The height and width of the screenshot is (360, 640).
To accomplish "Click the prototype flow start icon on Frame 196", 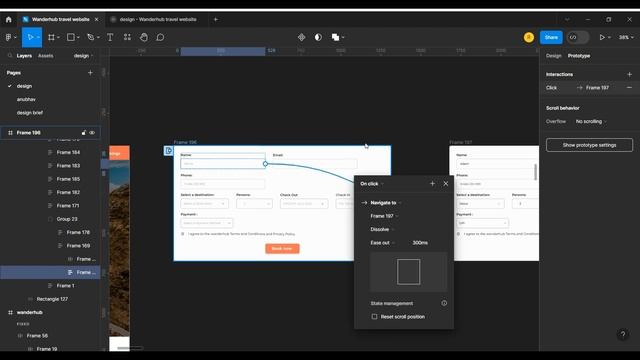I will tap(168, 151).
